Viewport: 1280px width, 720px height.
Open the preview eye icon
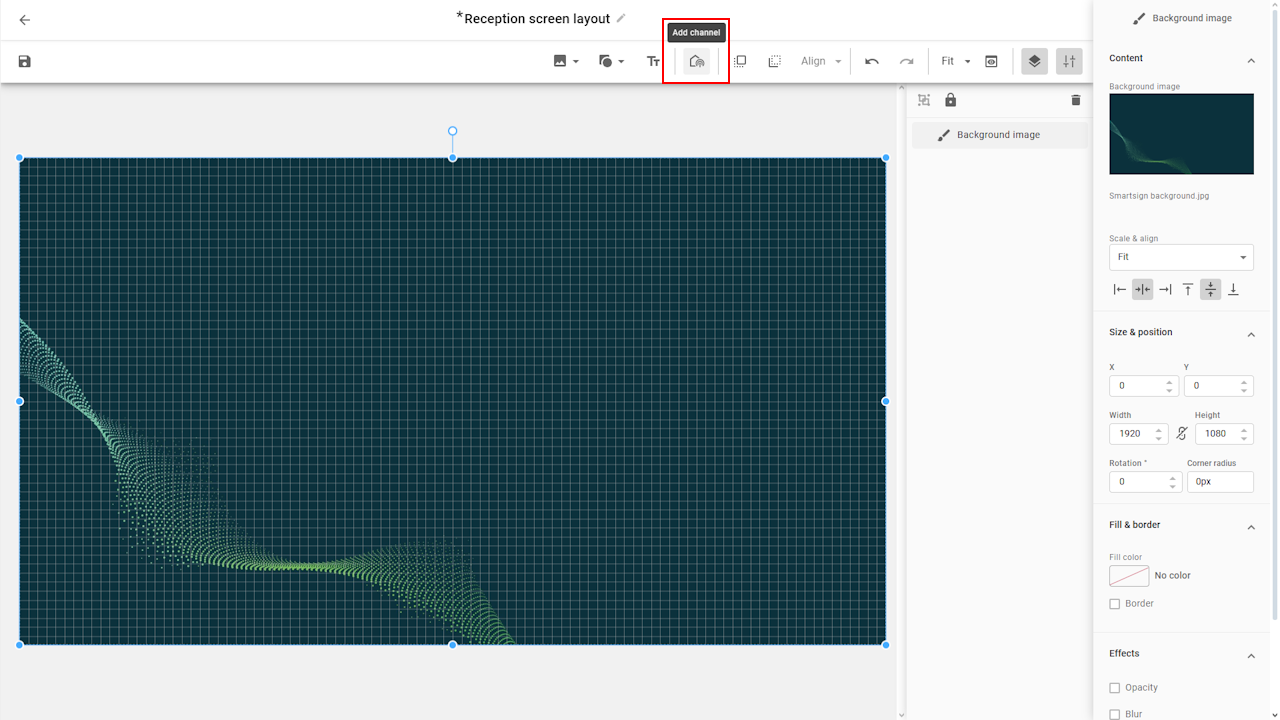click(x=991, y=61)
